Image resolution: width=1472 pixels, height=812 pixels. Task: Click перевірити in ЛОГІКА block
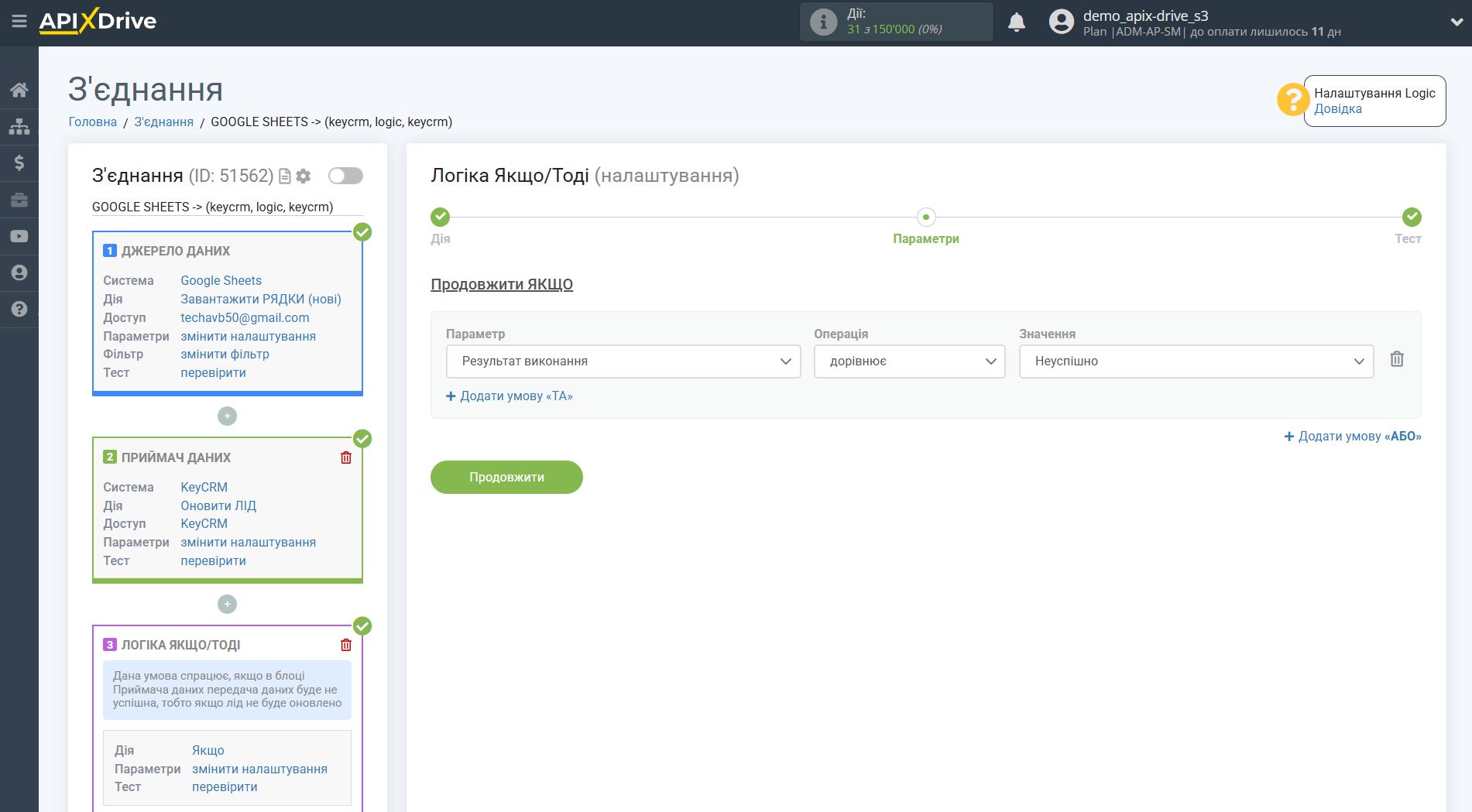tap(225, 787)
